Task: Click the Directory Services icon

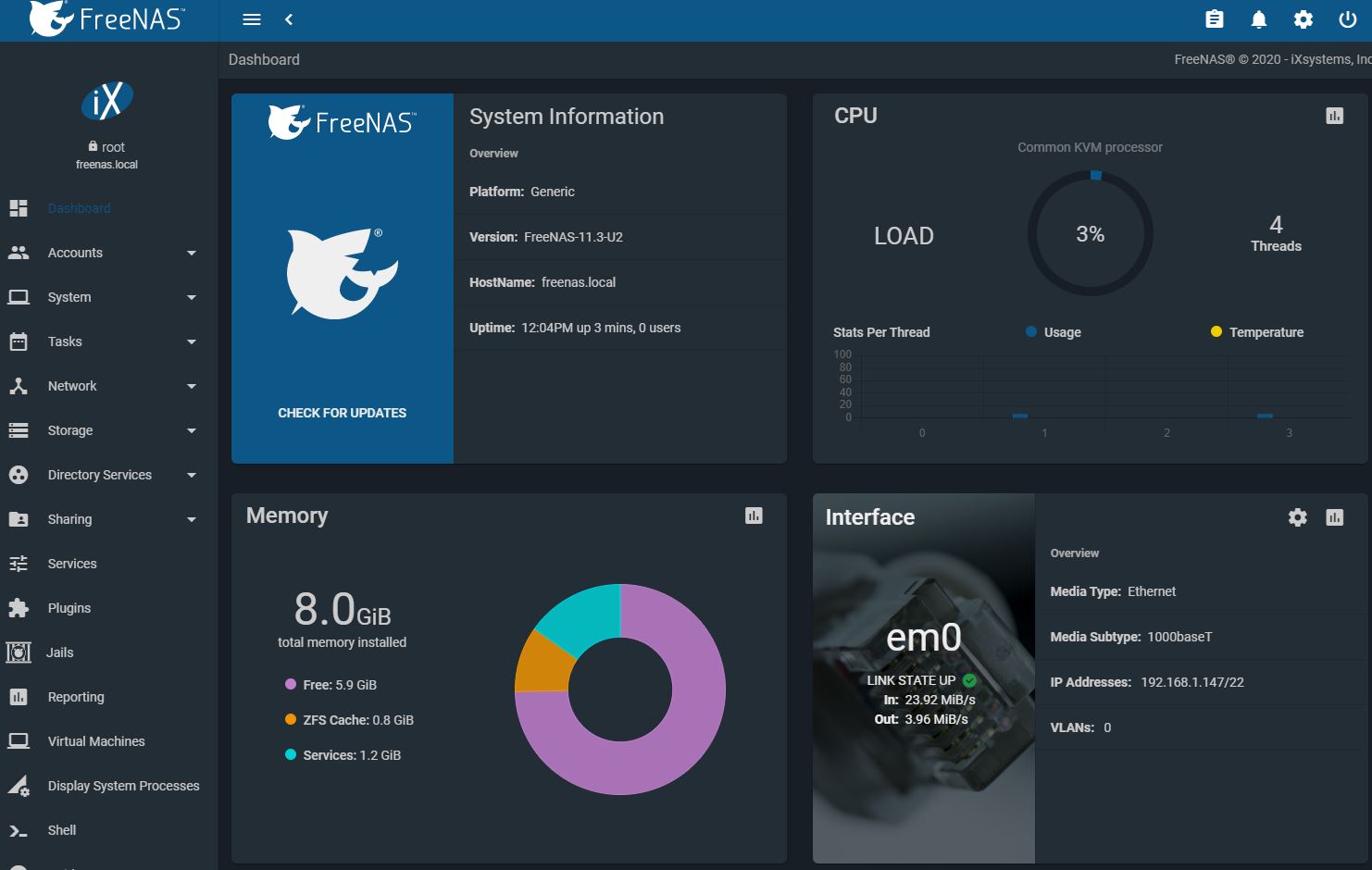Action: pos(19,475)
